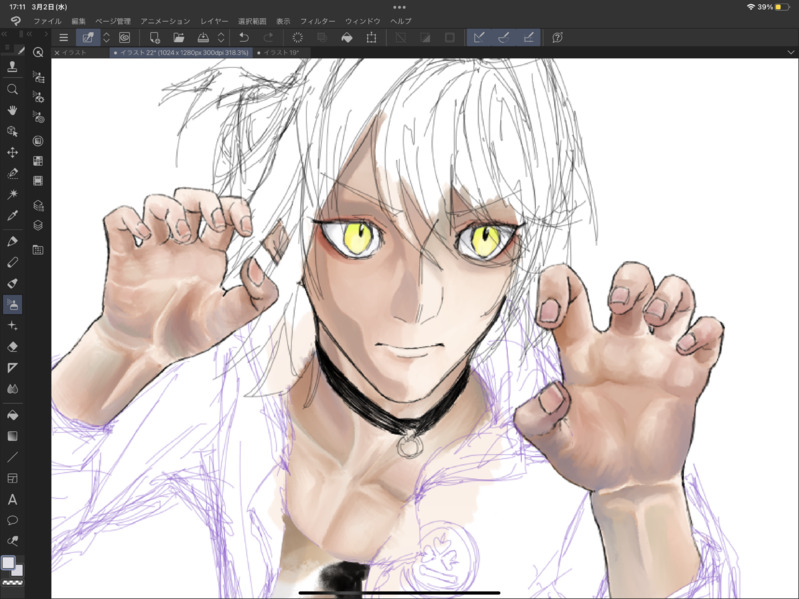This screenshot has height=599, width=799.
Task: Pick the main drawing color swatch
Action: coord(8,562)
